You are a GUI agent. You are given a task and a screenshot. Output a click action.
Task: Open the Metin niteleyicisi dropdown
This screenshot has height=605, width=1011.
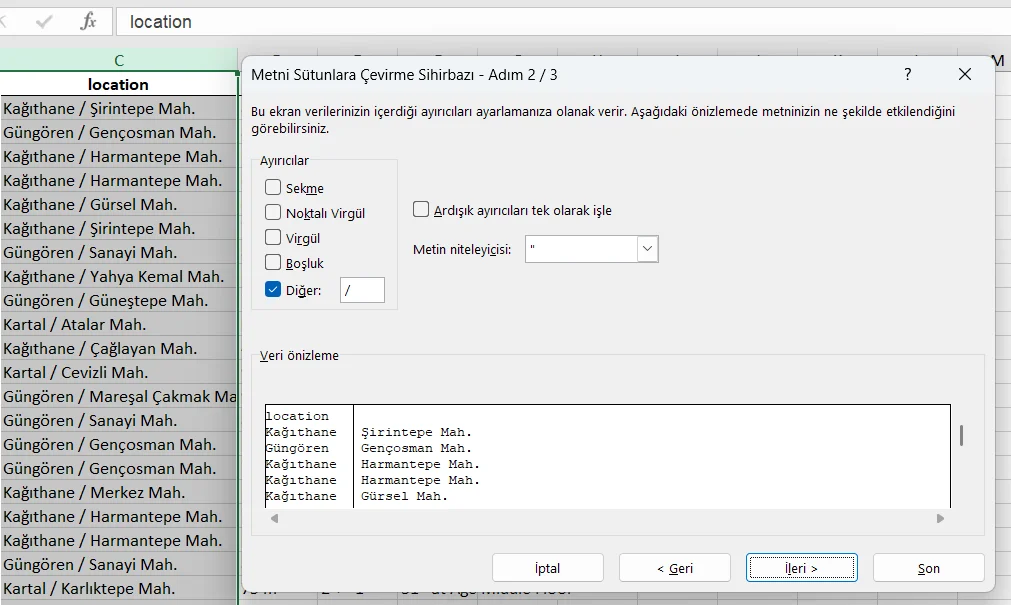click(646, 249)
